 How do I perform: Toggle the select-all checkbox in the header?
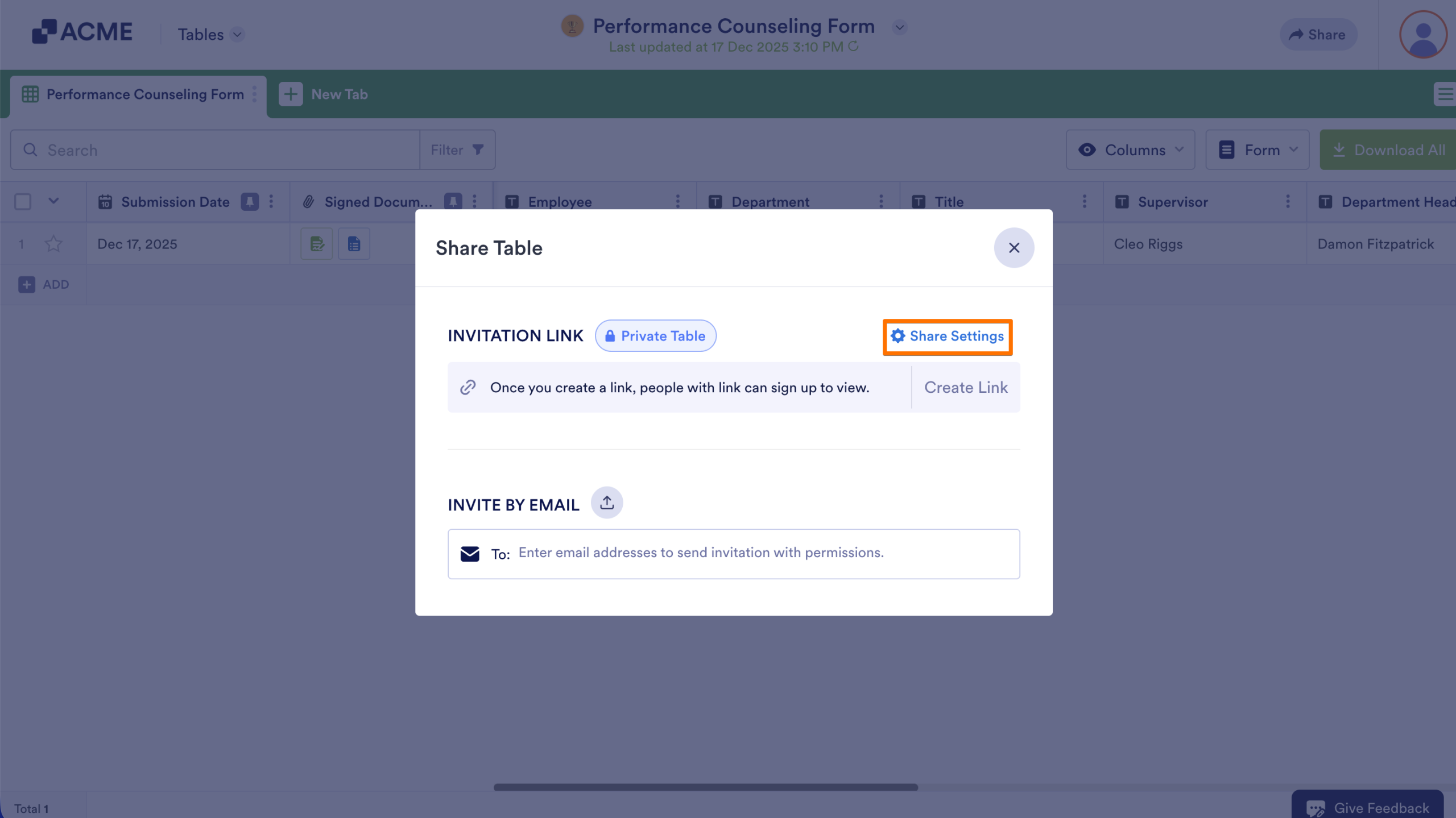click(22, 202)
